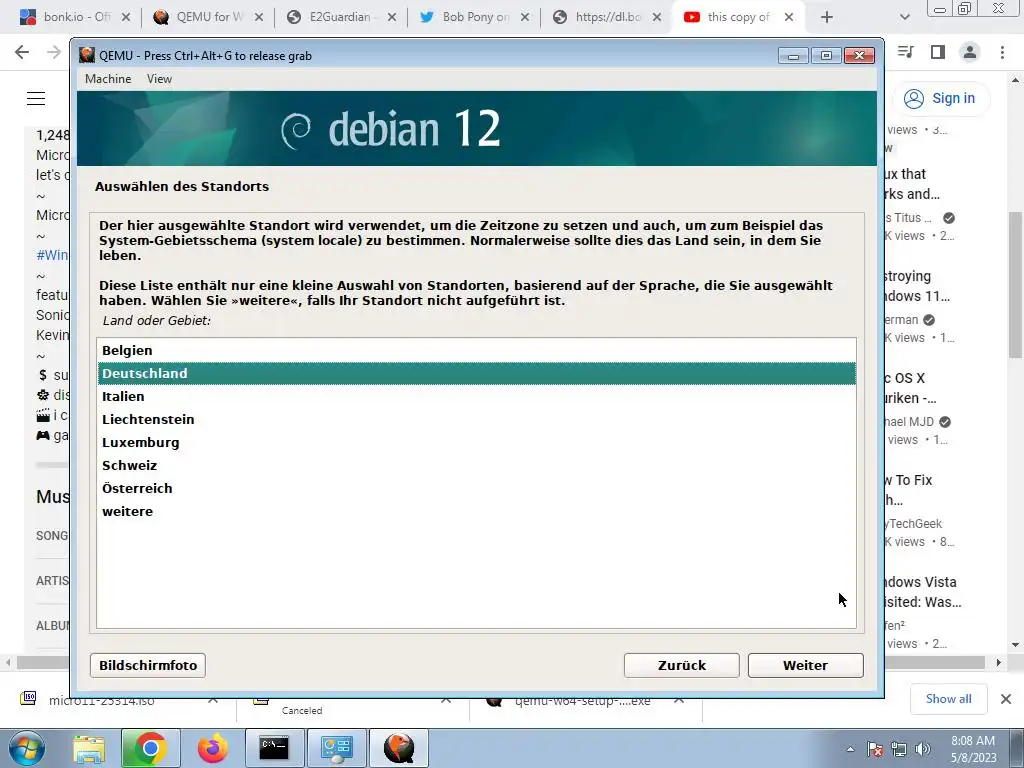Open the Control Panel taskbar icon

point(336,748)
